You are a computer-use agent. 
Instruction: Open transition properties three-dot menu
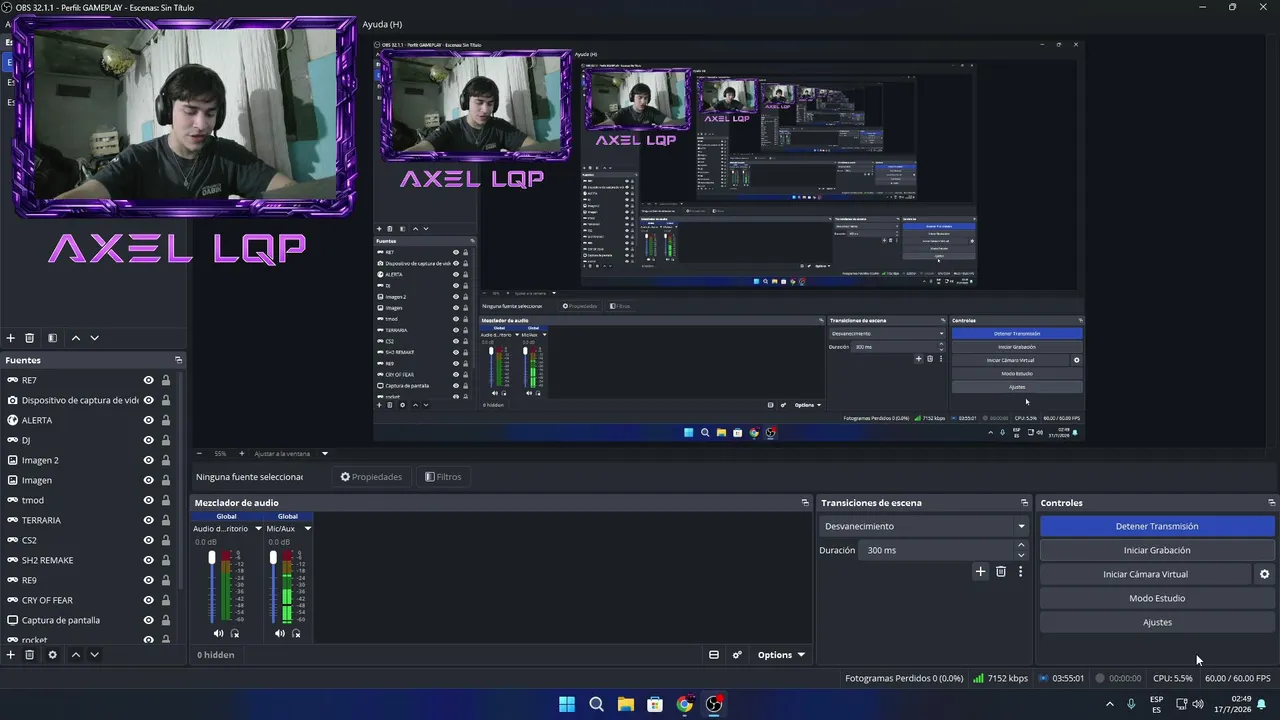click(1020, 572)
